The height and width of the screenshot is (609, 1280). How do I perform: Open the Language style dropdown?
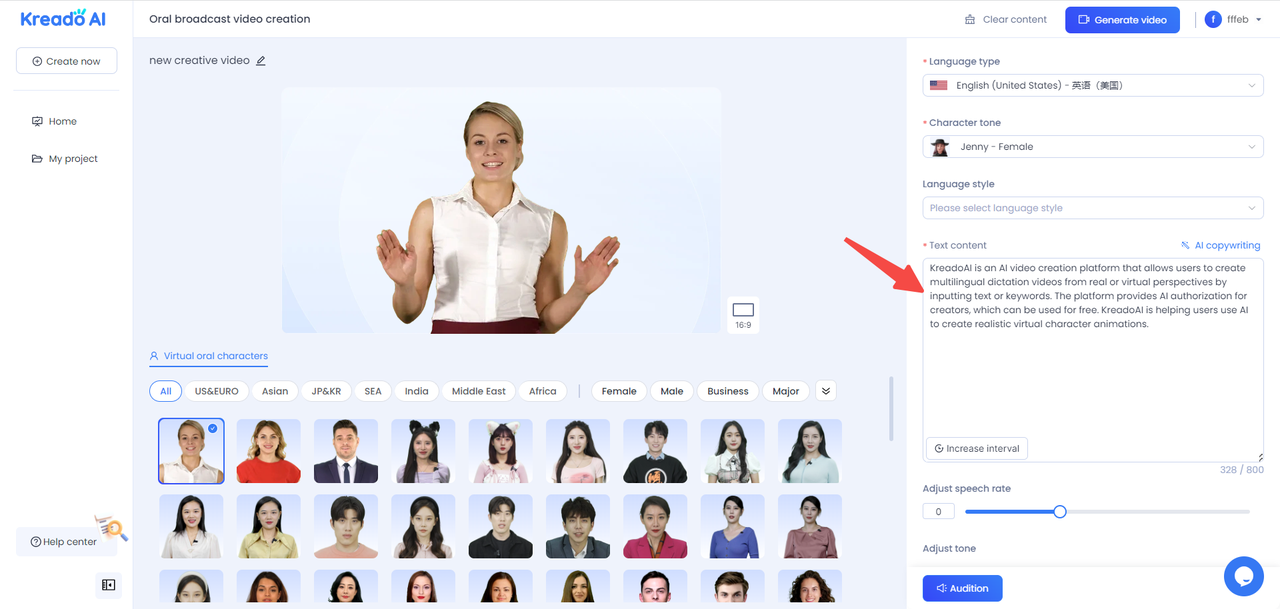coord(1093,208)
